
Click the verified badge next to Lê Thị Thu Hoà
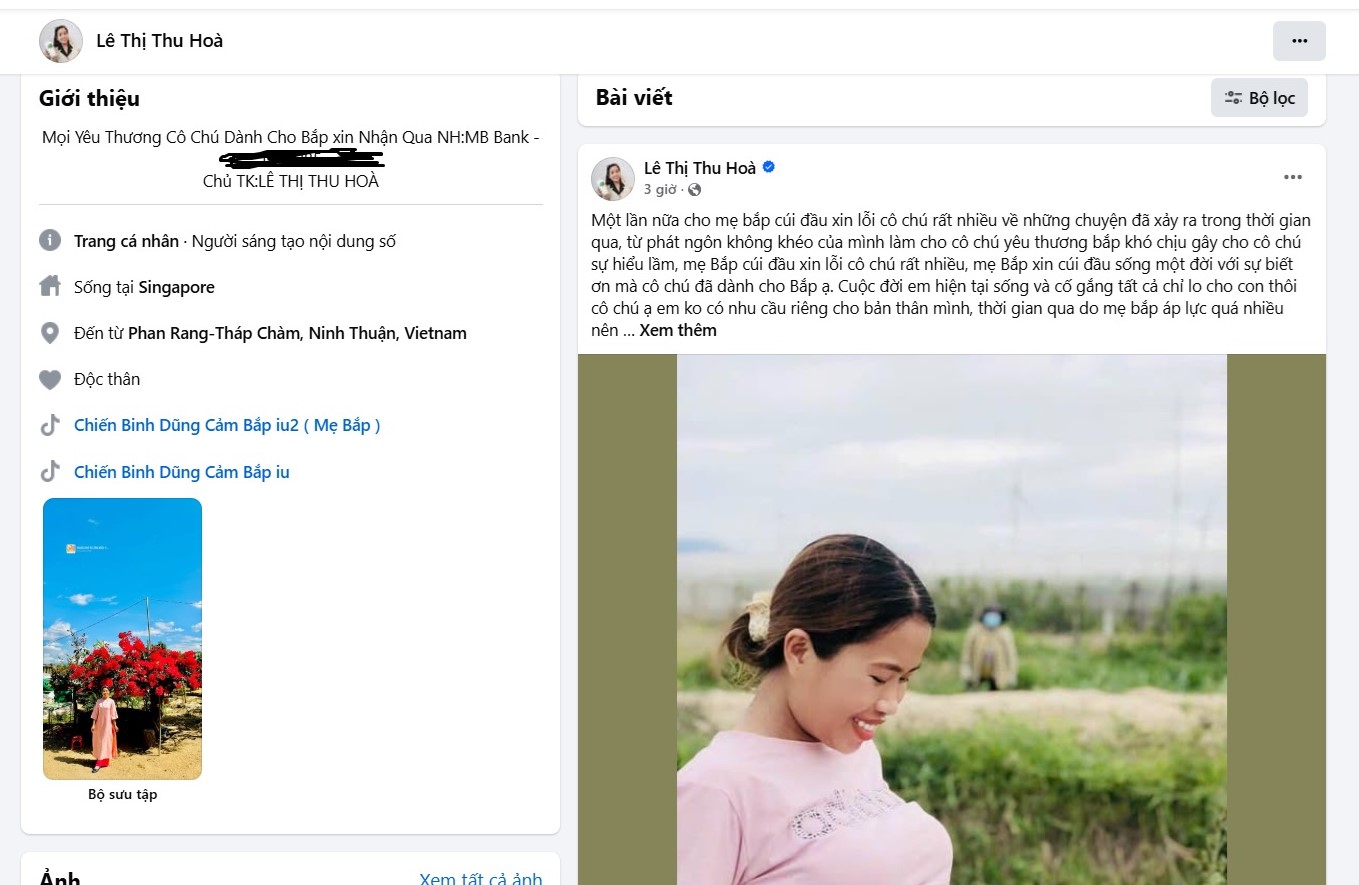[x=767, y=167]
